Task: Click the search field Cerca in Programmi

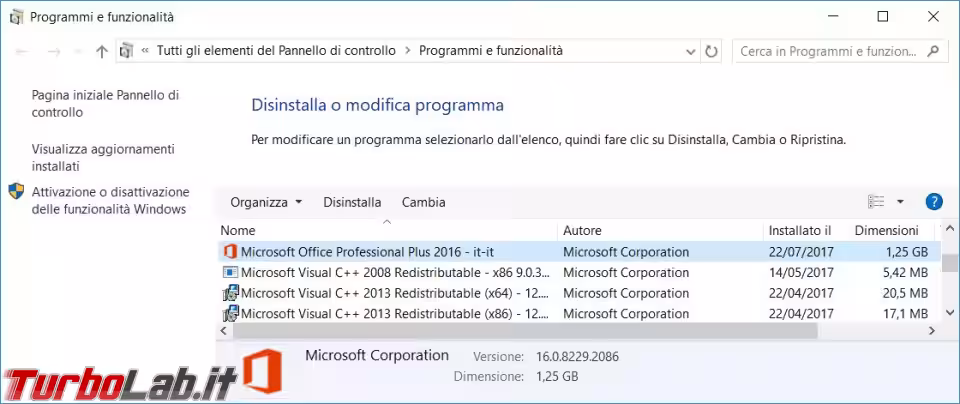Action: (828, 51)
